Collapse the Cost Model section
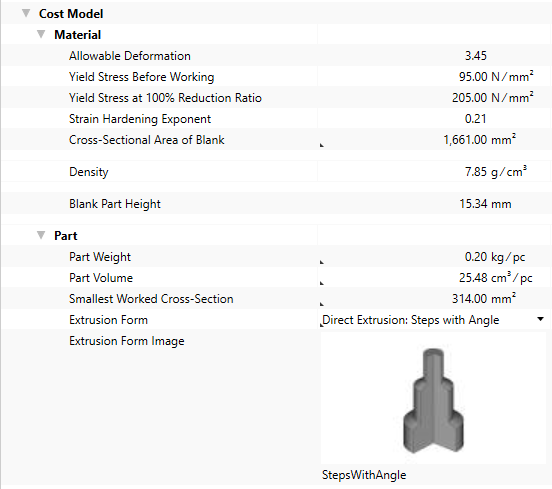552x489 pixels. [26, 13]
